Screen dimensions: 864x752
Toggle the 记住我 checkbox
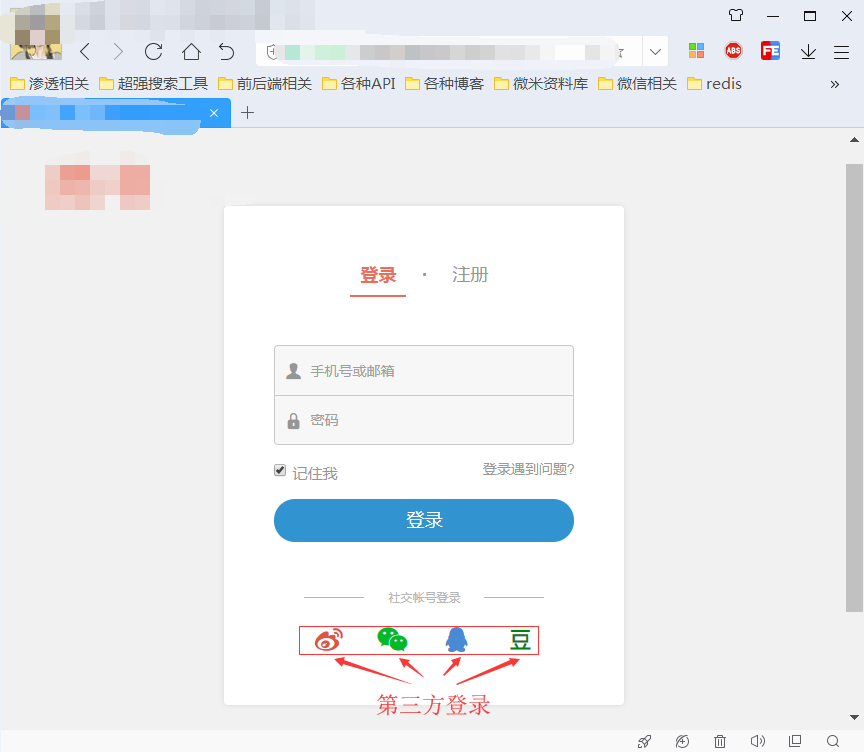point(280,470)
